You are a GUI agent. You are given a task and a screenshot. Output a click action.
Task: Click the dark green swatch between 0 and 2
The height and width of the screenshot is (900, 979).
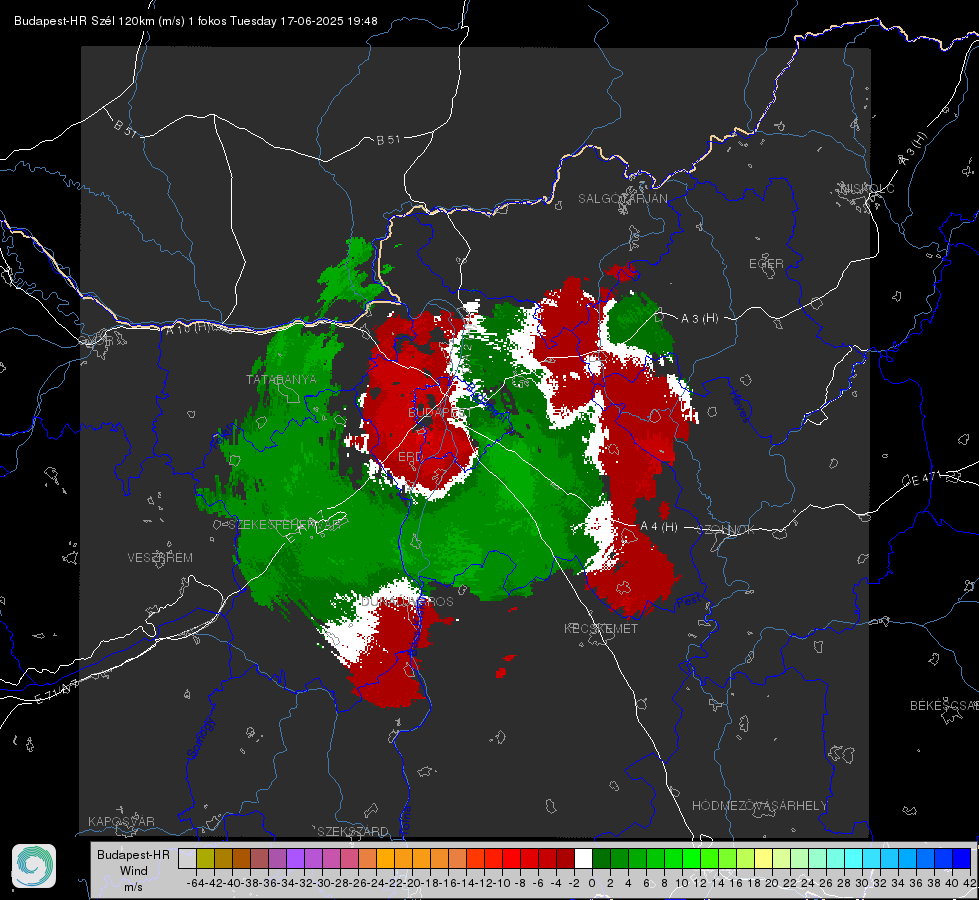click(x=601, y=858)
